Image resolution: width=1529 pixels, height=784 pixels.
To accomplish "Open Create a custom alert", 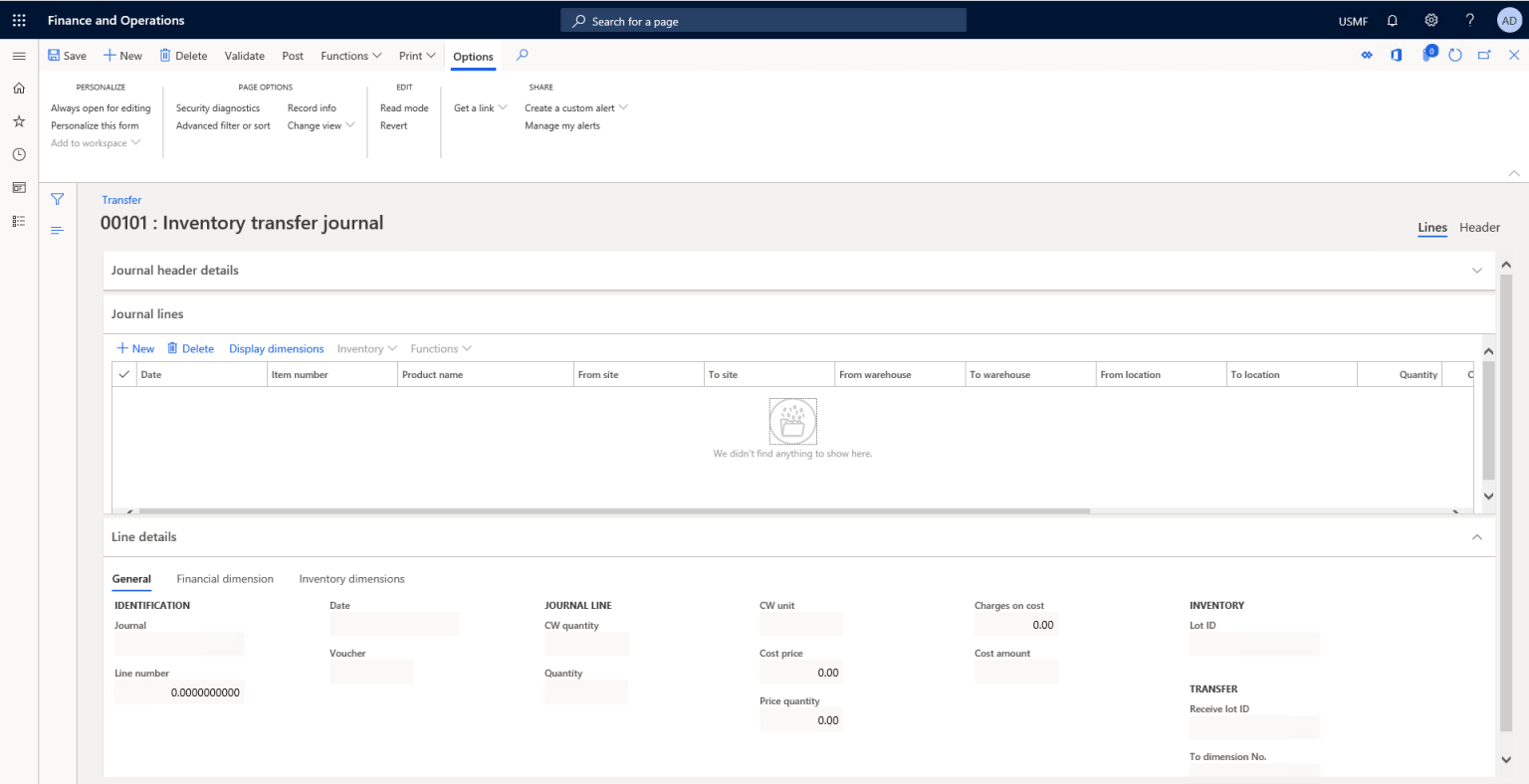I will click(570, 107).
